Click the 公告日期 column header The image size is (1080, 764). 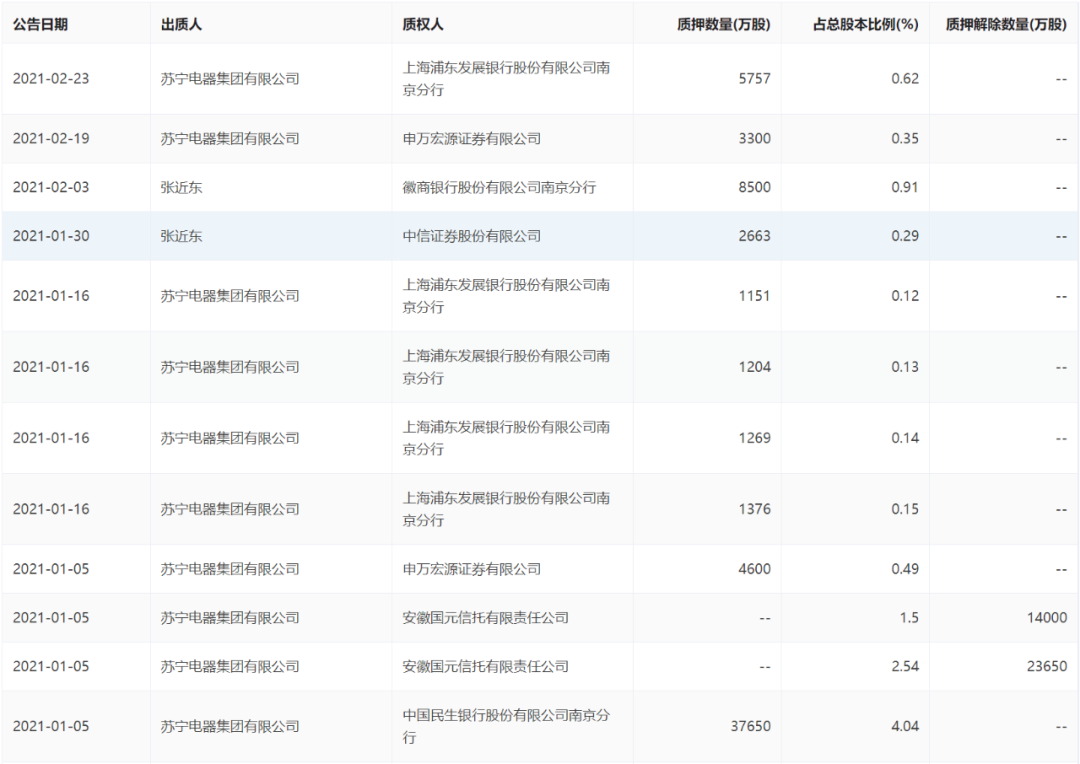(x=40, y=25)
